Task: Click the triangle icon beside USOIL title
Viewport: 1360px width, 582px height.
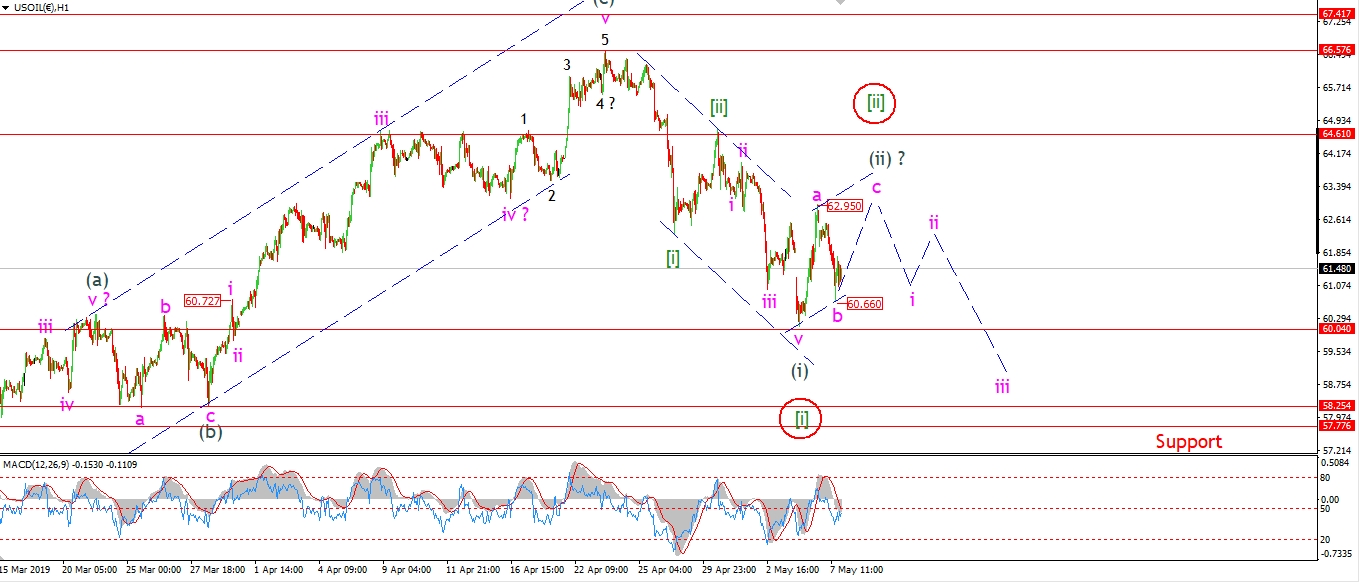Action: tap(5, 7)
